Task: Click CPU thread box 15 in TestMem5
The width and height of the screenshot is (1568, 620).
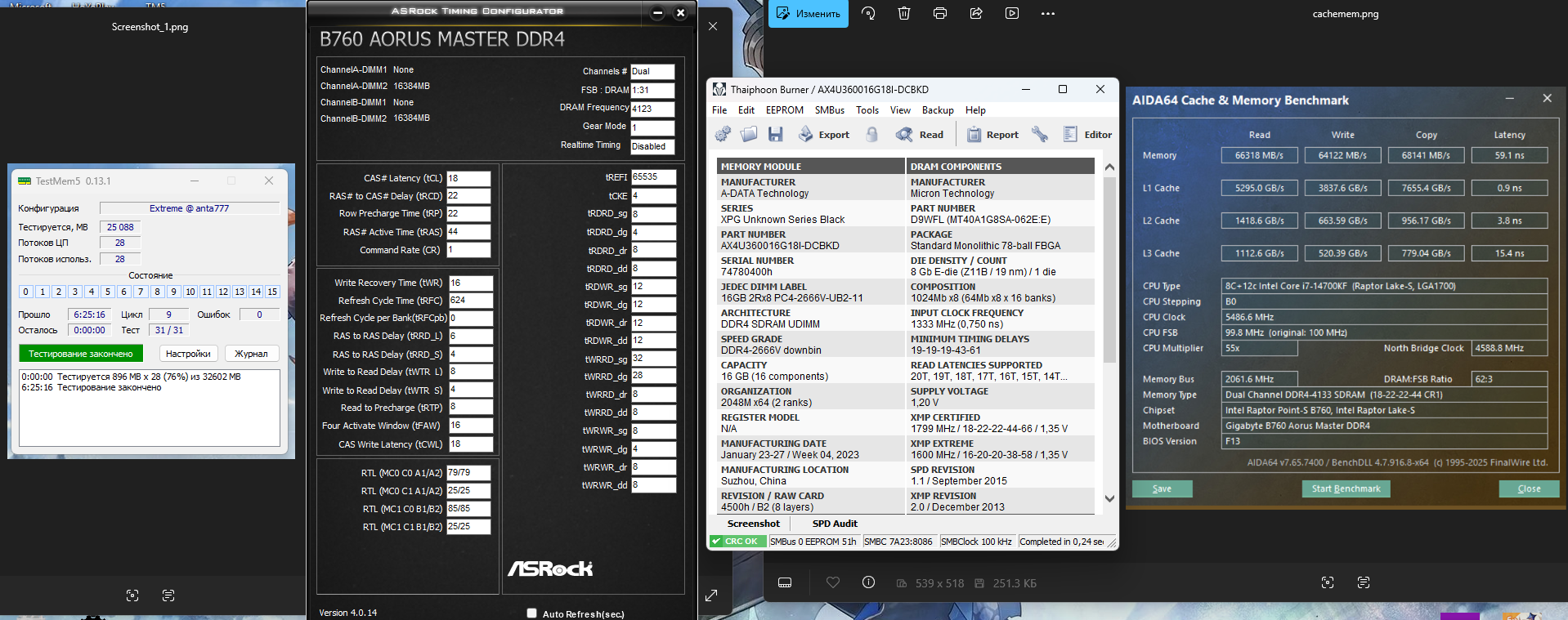Action: point(272,292)
